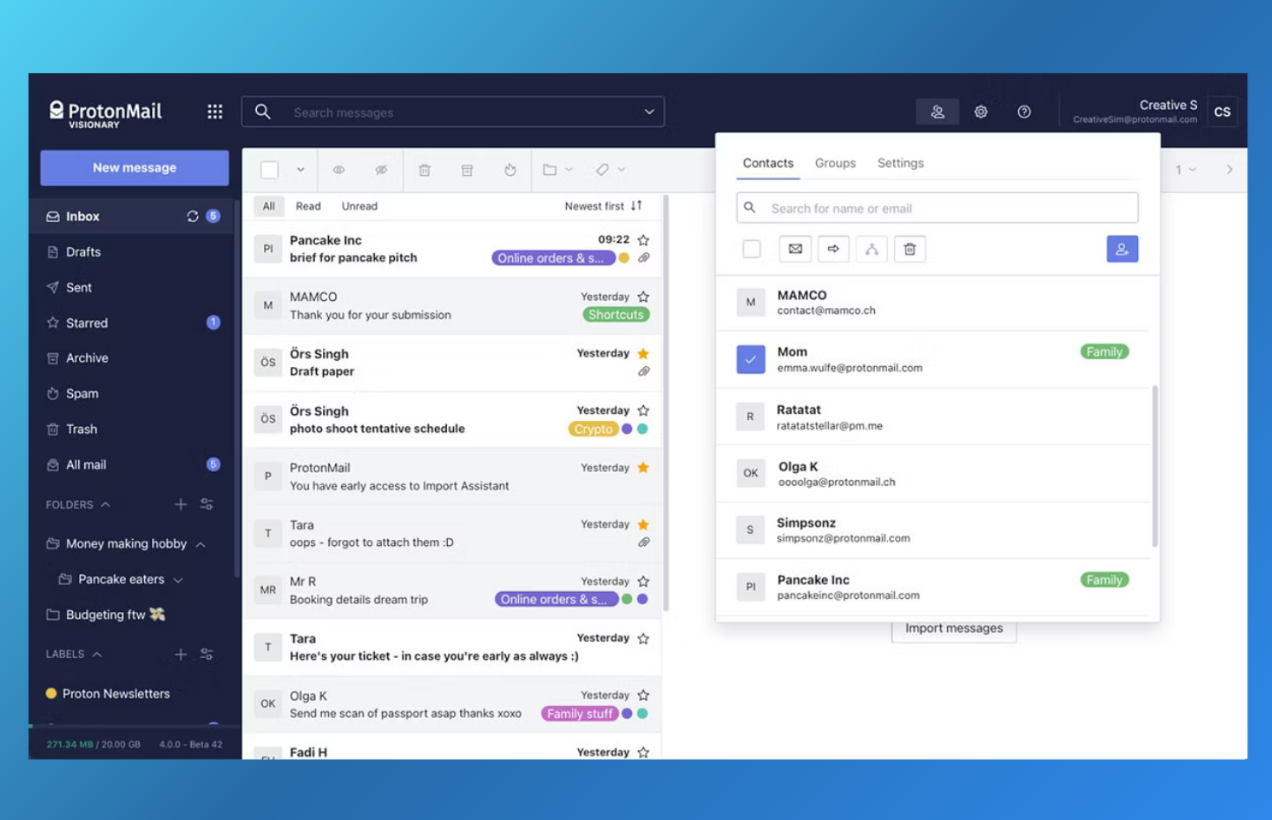Mark selected messages as read
1272x820 pixels.
(339, 169)
